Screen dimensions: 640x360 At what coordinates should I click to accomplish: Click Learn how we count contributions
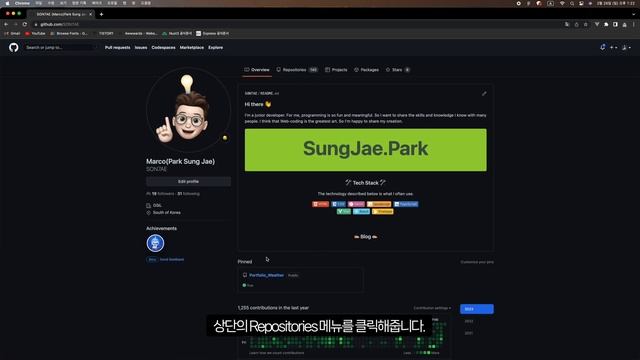276,353
